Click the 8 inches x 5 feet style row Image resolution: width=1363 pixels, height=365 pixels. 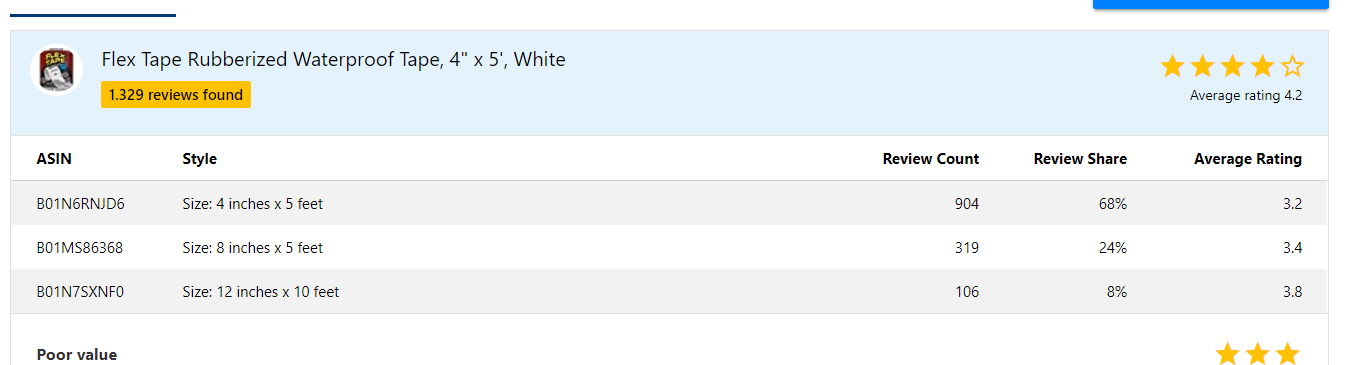[x=669, y=248]
